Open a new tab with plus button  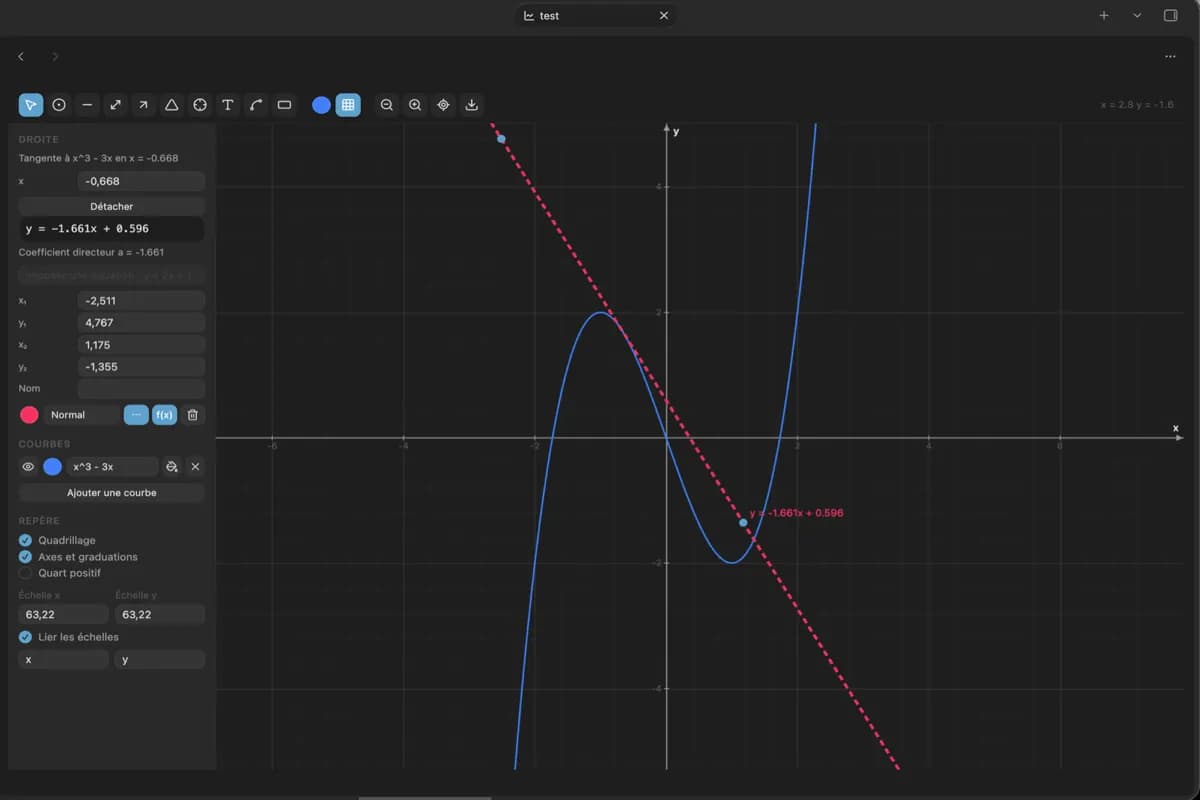click(x=1104, y=16)
